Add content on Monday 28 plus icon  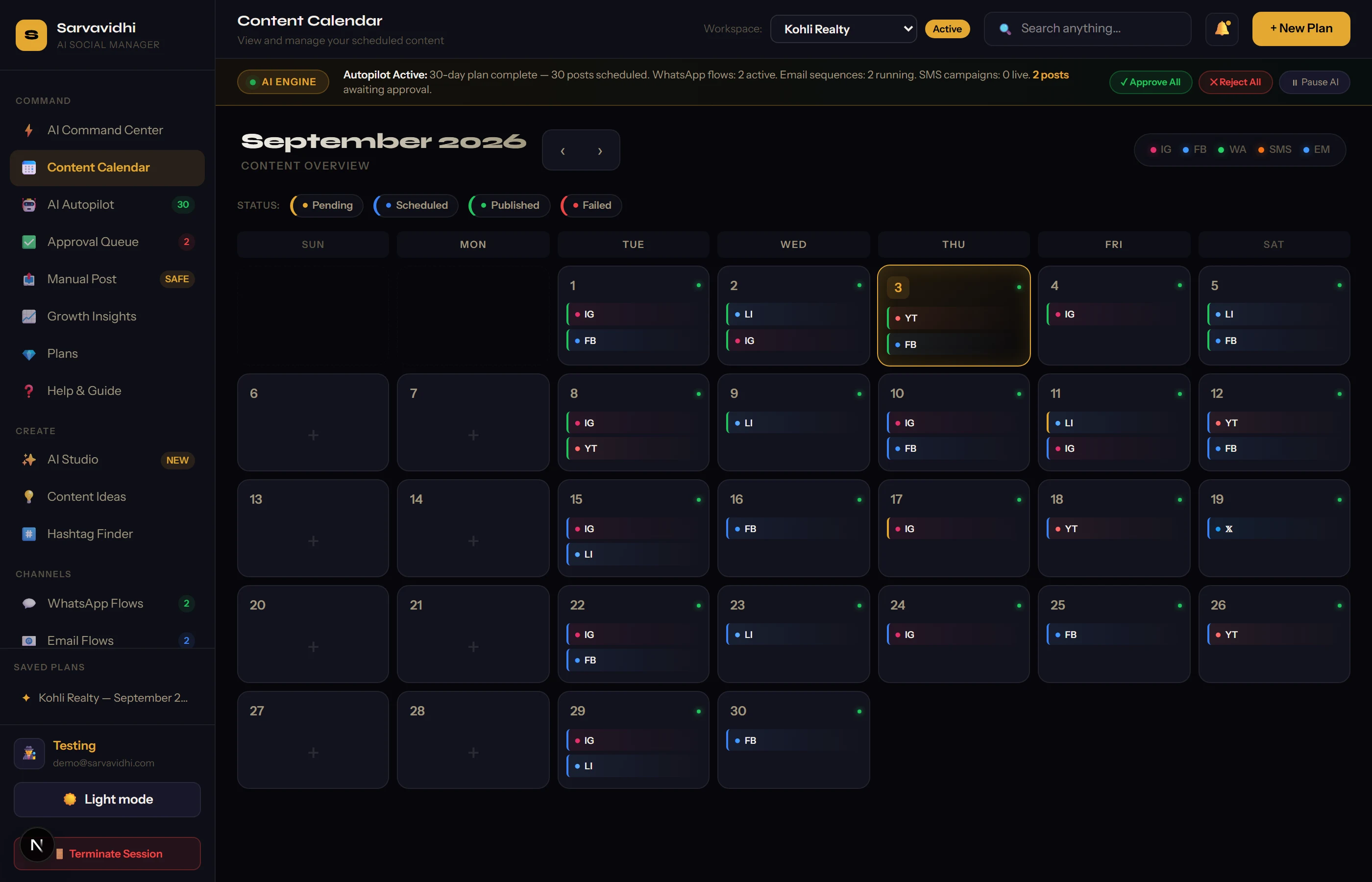pos(473,753)
